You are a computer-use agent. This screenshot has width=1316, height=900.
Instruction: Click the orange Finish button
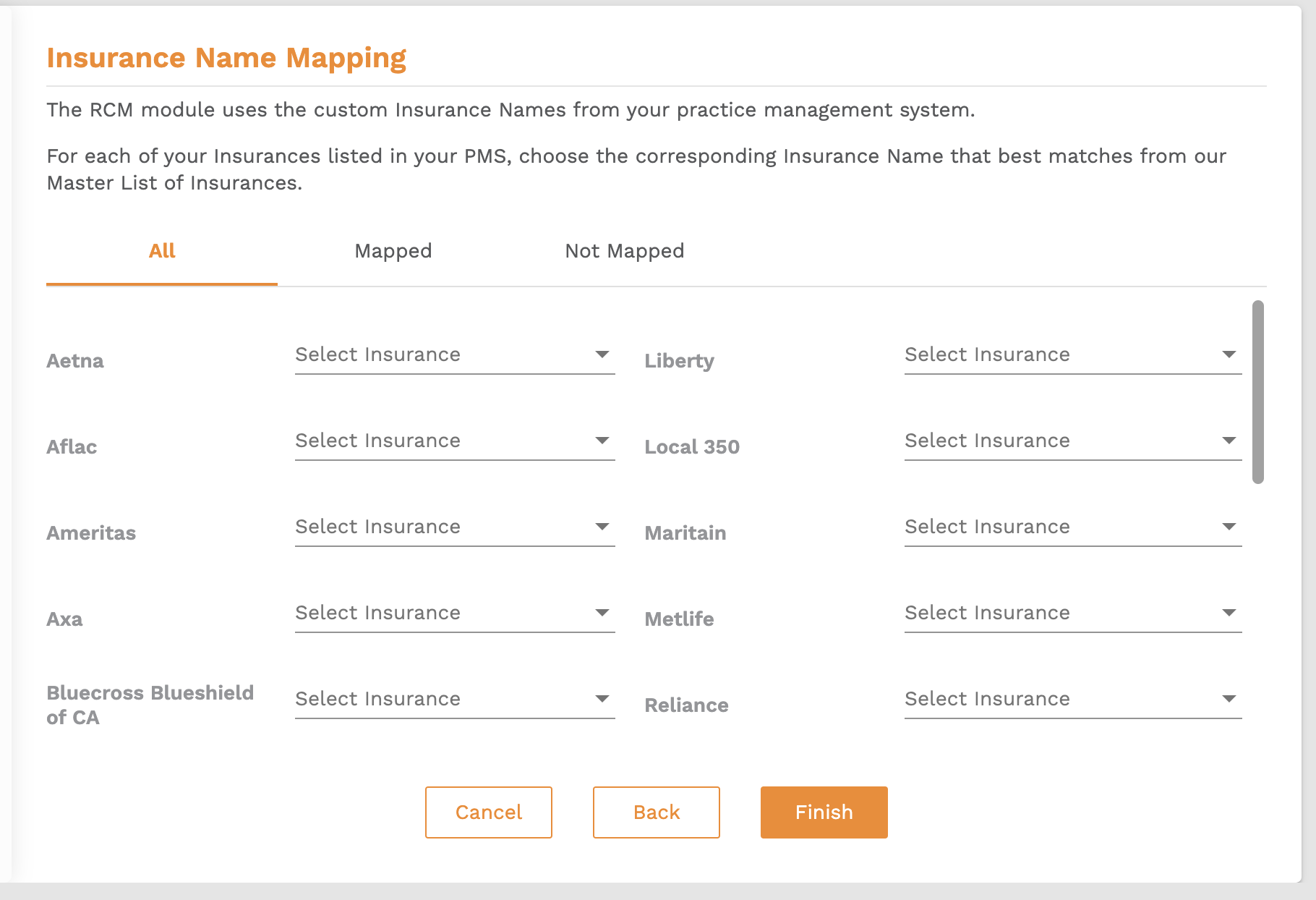point(824,812)
